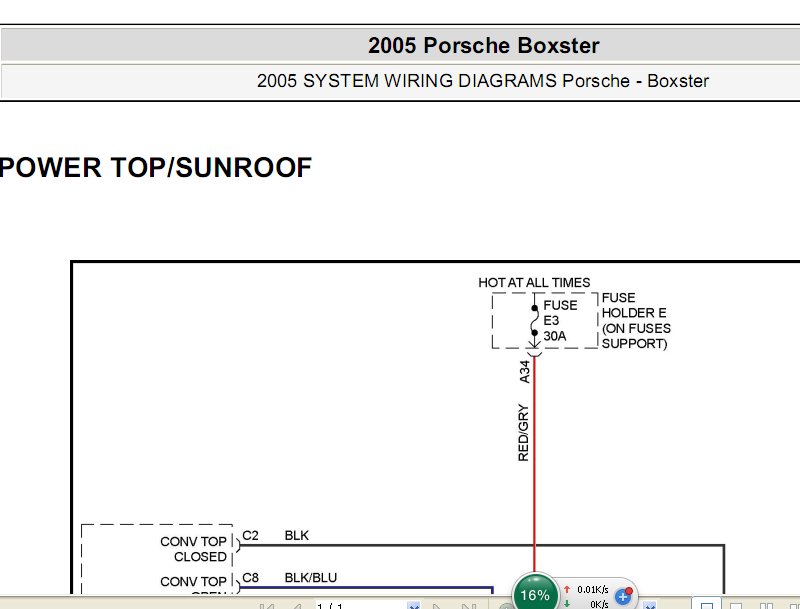Click the 0.01K/s upload speed readout
Viewport: 800px width, 609px height.
pos(592,590)
